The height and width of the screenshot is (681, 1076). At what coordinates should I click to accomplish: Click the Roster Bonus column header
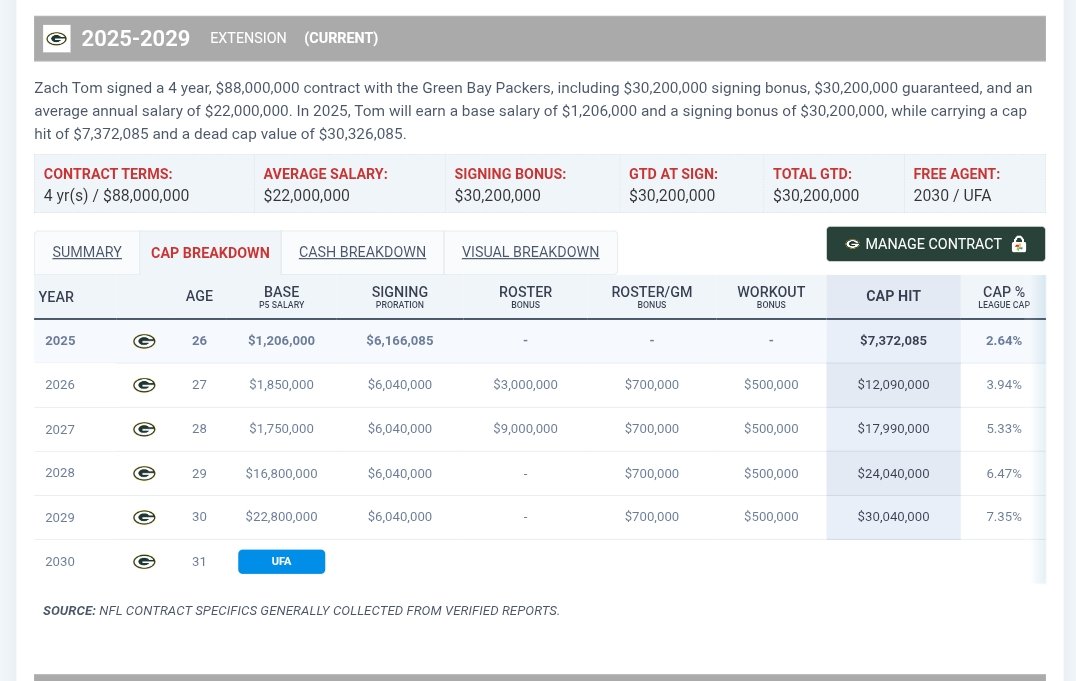[x=526, y=297]
